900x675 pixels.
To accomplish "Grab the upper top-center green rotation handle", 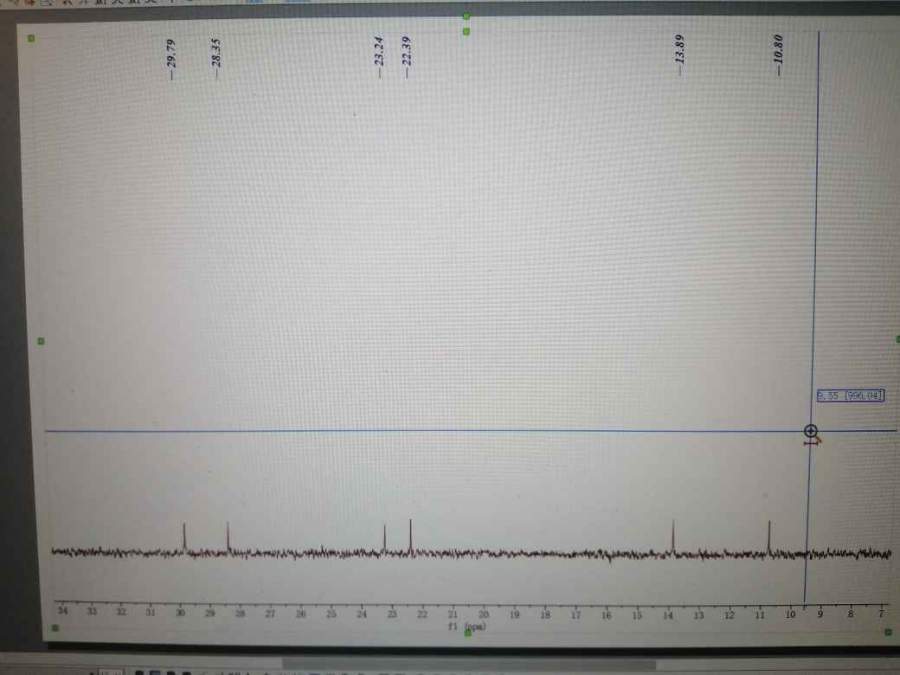I will [466, 16].
